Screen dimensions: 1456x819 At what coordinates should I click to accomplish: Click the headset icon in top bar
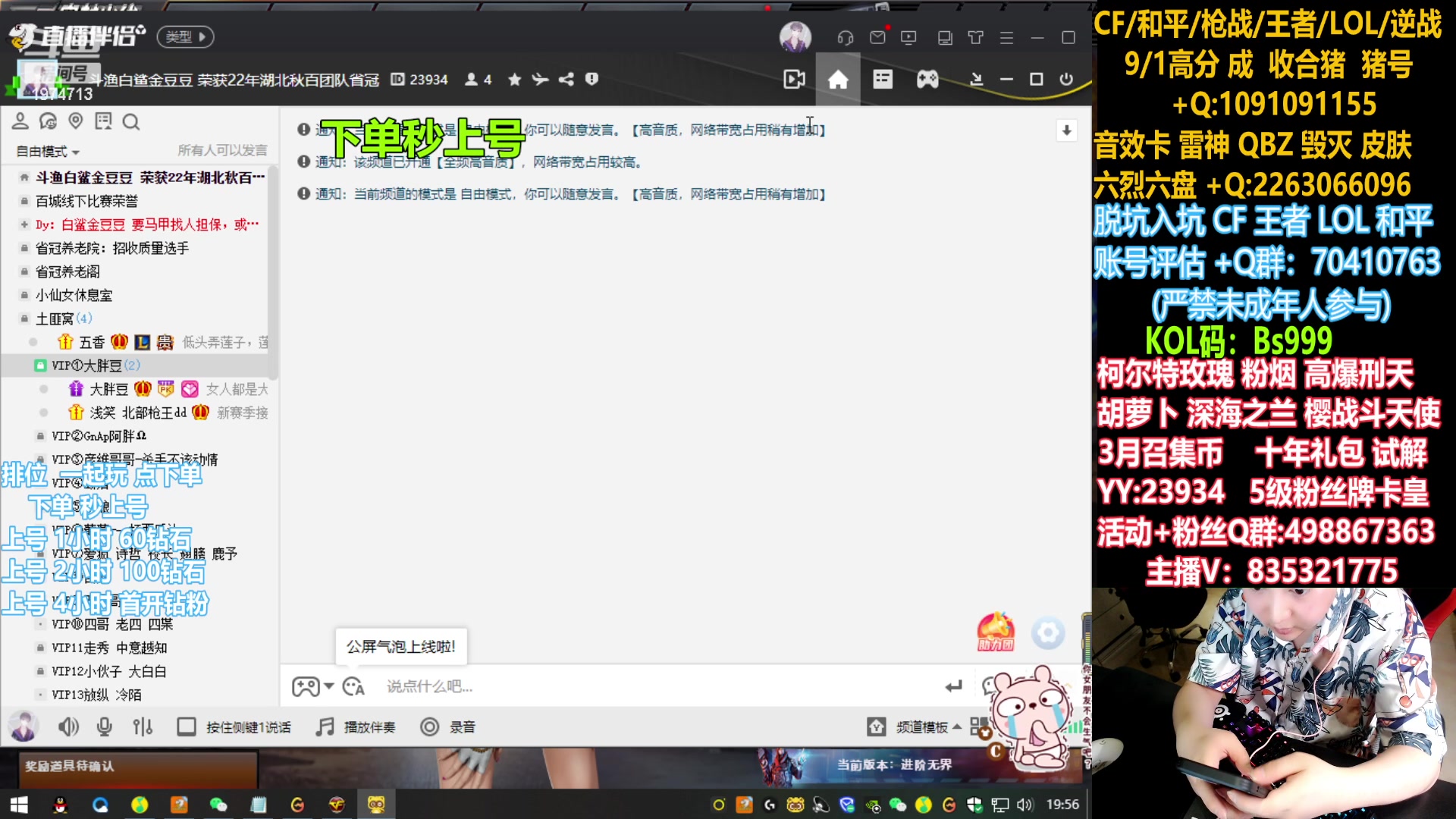coord(846,37)
